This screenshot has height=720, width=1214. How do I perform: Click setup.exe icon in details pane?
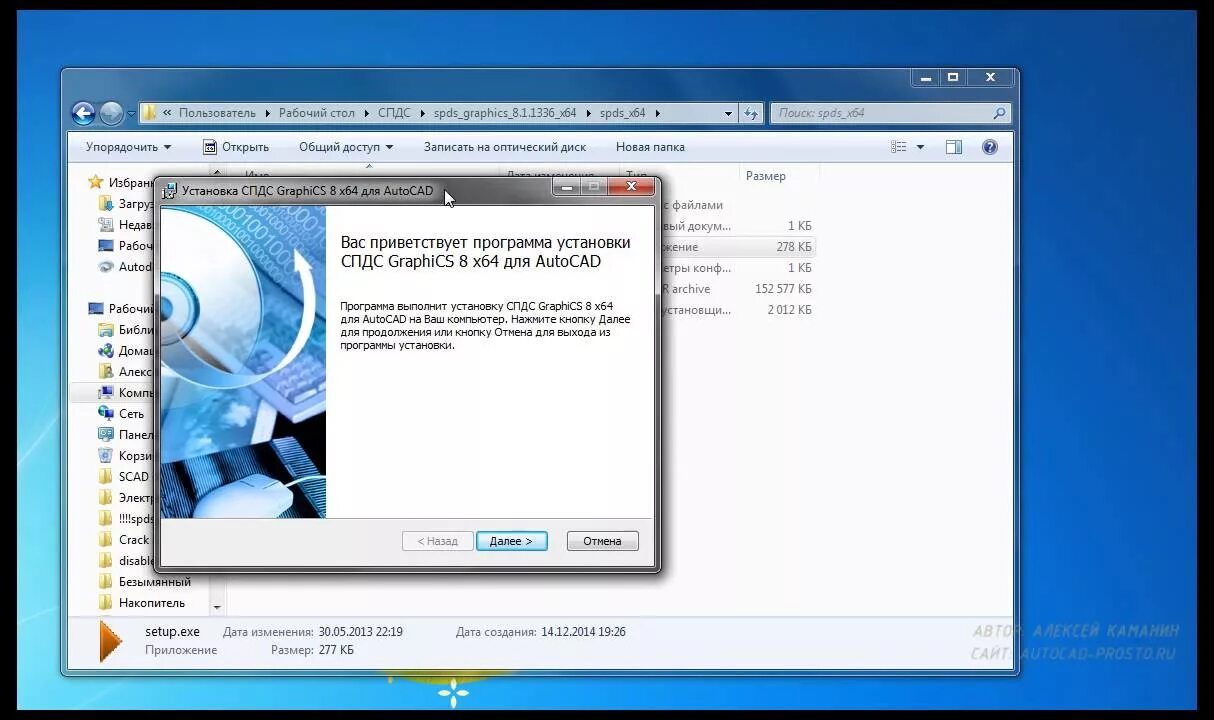[x=110, y=641]
